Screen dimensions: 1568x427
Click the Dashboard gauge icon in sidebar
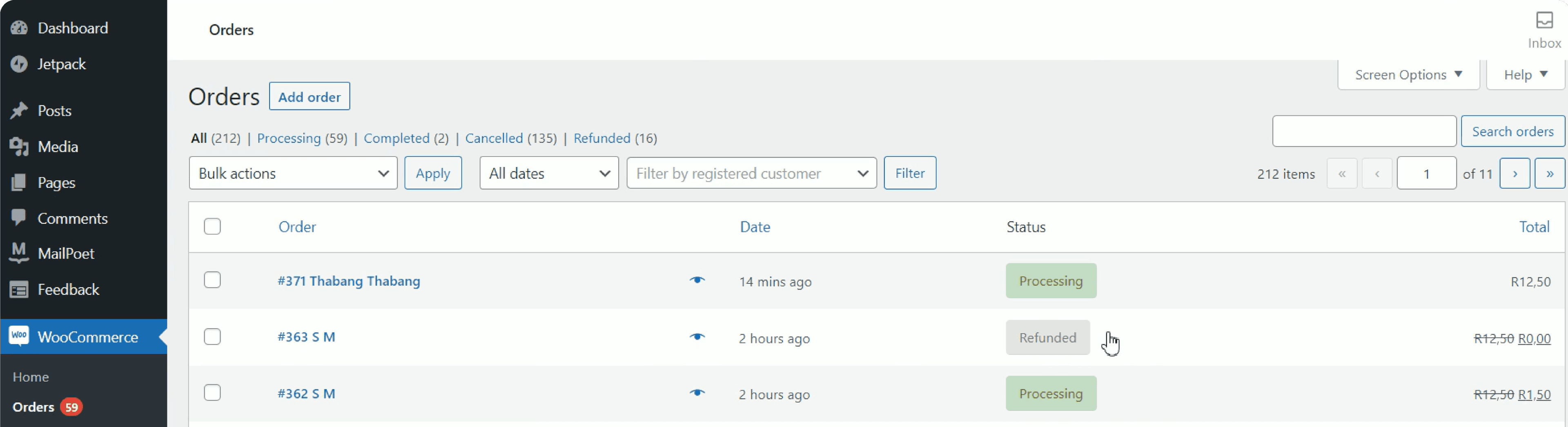click(19, 28)
